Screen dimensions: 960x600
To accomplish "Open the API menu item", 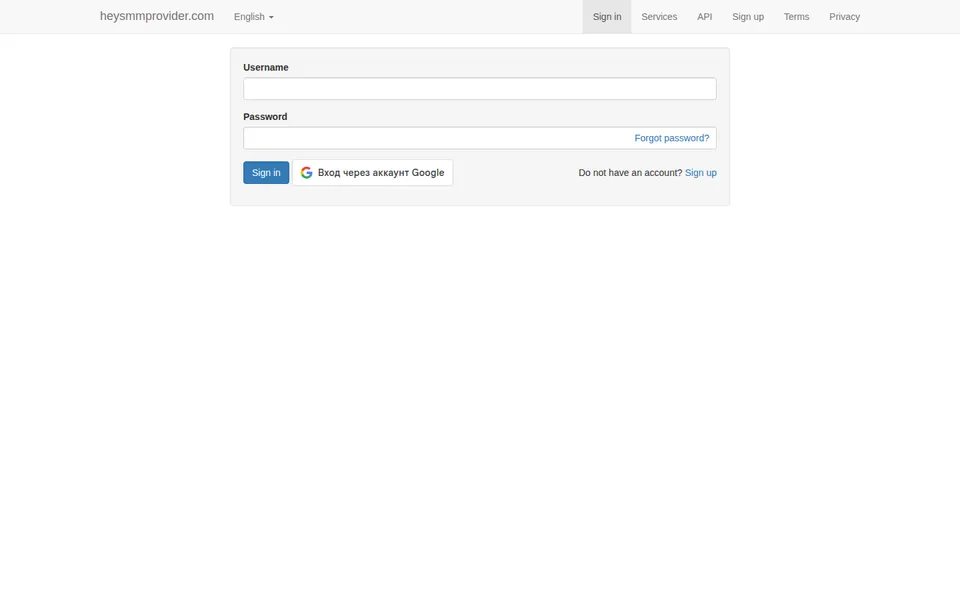I will [x=705, y=17].
